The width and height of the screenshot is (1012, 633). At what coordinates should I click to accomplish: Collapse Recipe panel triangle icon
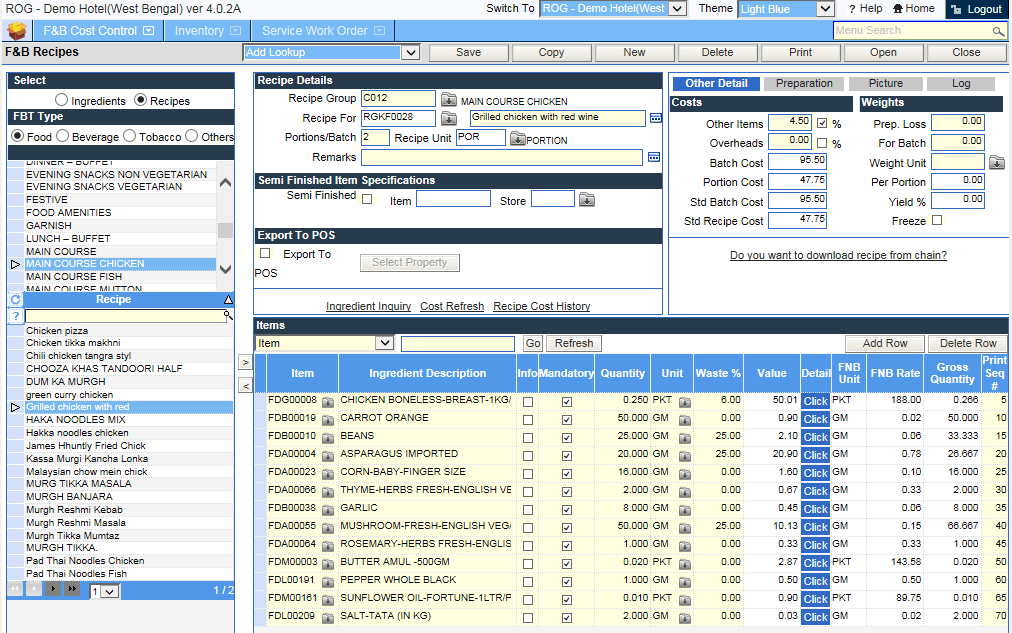tap(228, 299)
